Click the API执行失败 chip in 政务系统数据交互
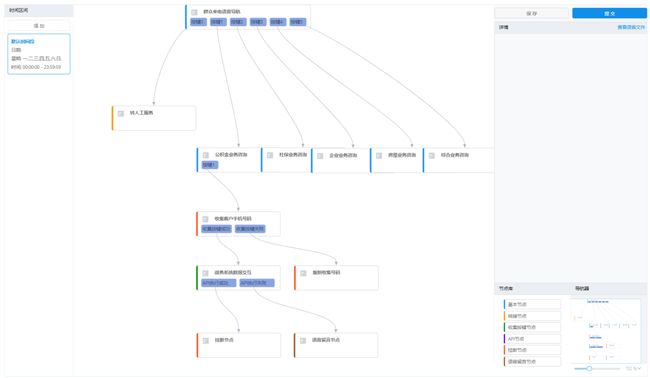The width and height of the screenshot is (650, 378). click(257, 283)
